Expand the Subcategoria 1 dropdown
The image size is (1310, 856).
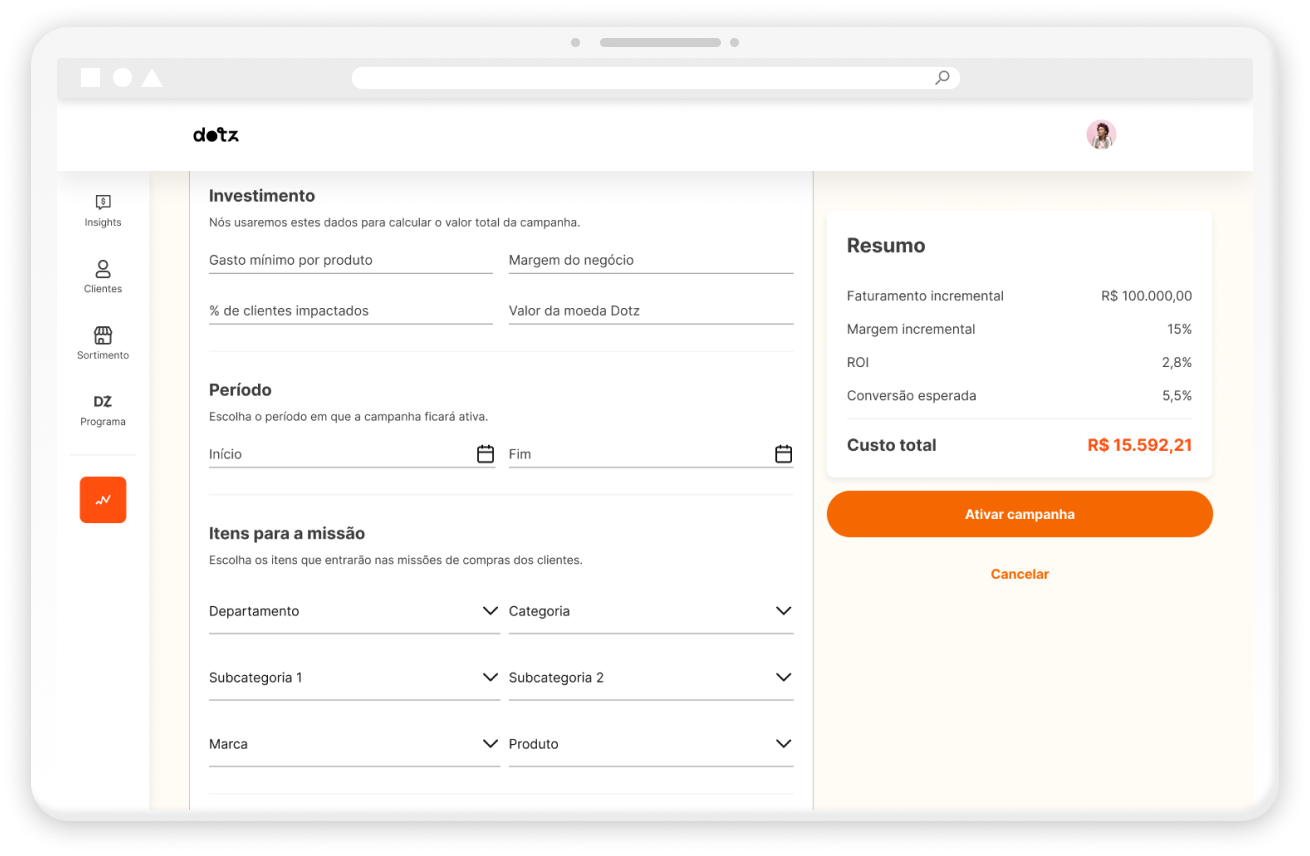[x=354, y=678]
